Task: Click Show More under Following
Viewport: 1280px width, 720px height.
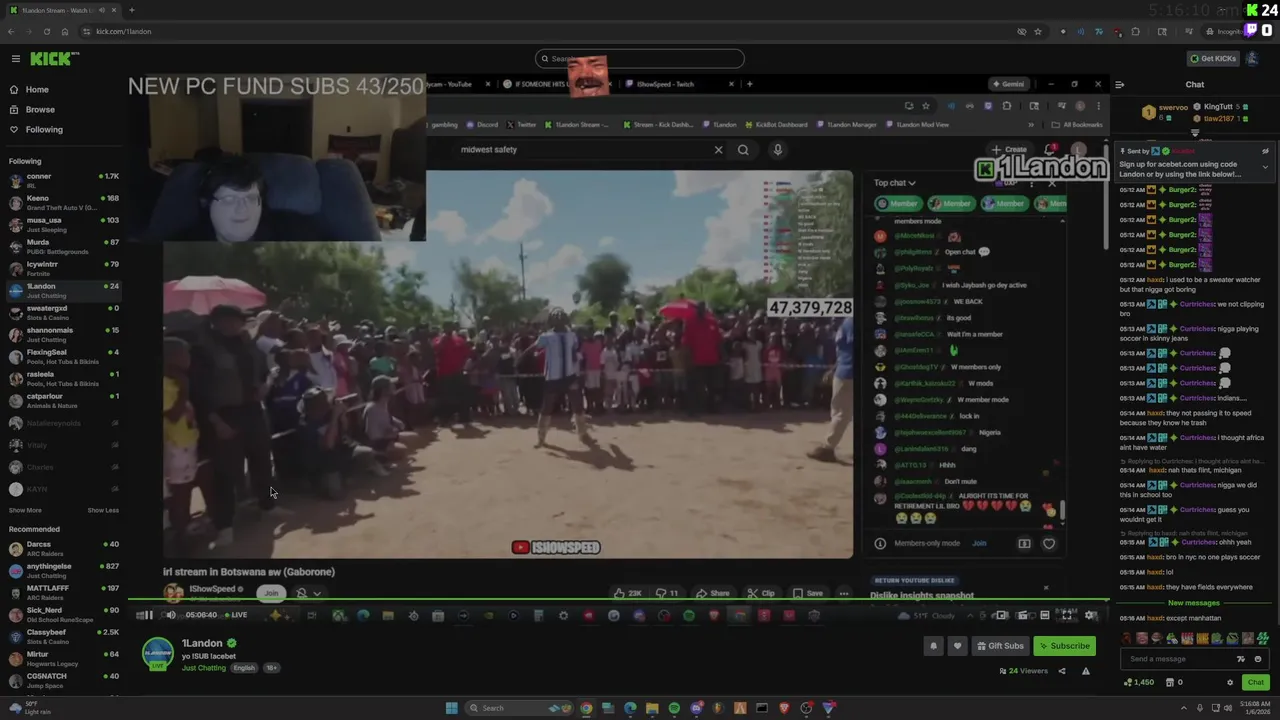Action: coord(25,510)
